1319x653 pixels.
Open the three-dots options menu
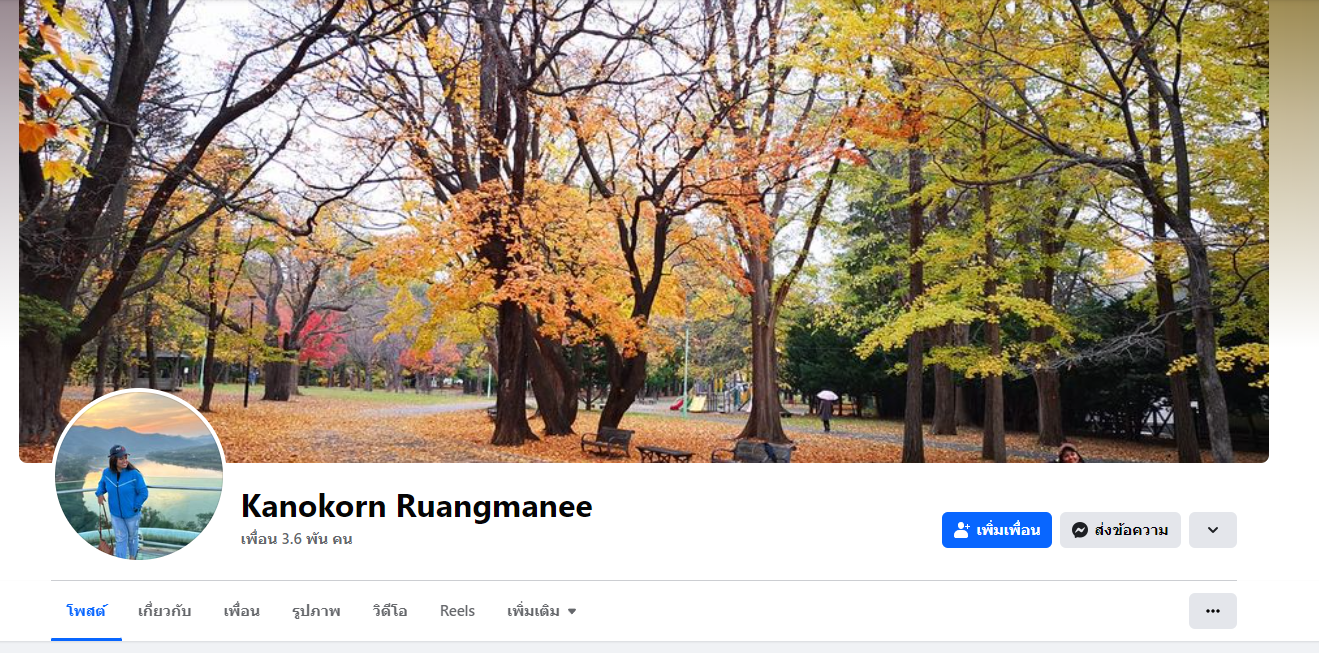(1213, 611)
